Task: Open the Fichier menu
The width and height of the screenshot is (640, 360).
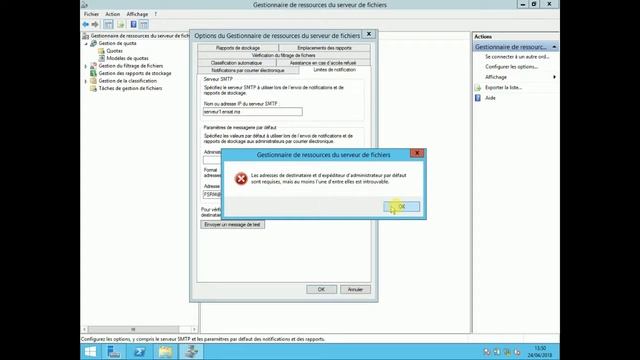Action: pos(91,14)
